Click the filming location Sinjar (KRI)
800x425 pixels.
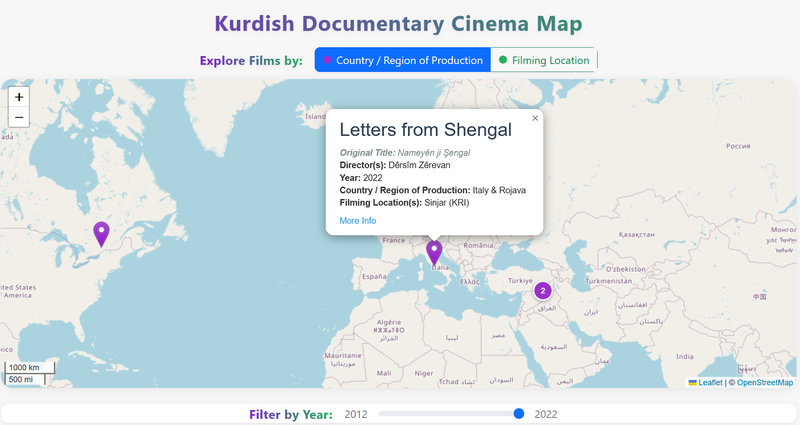(x=446, y=203)
